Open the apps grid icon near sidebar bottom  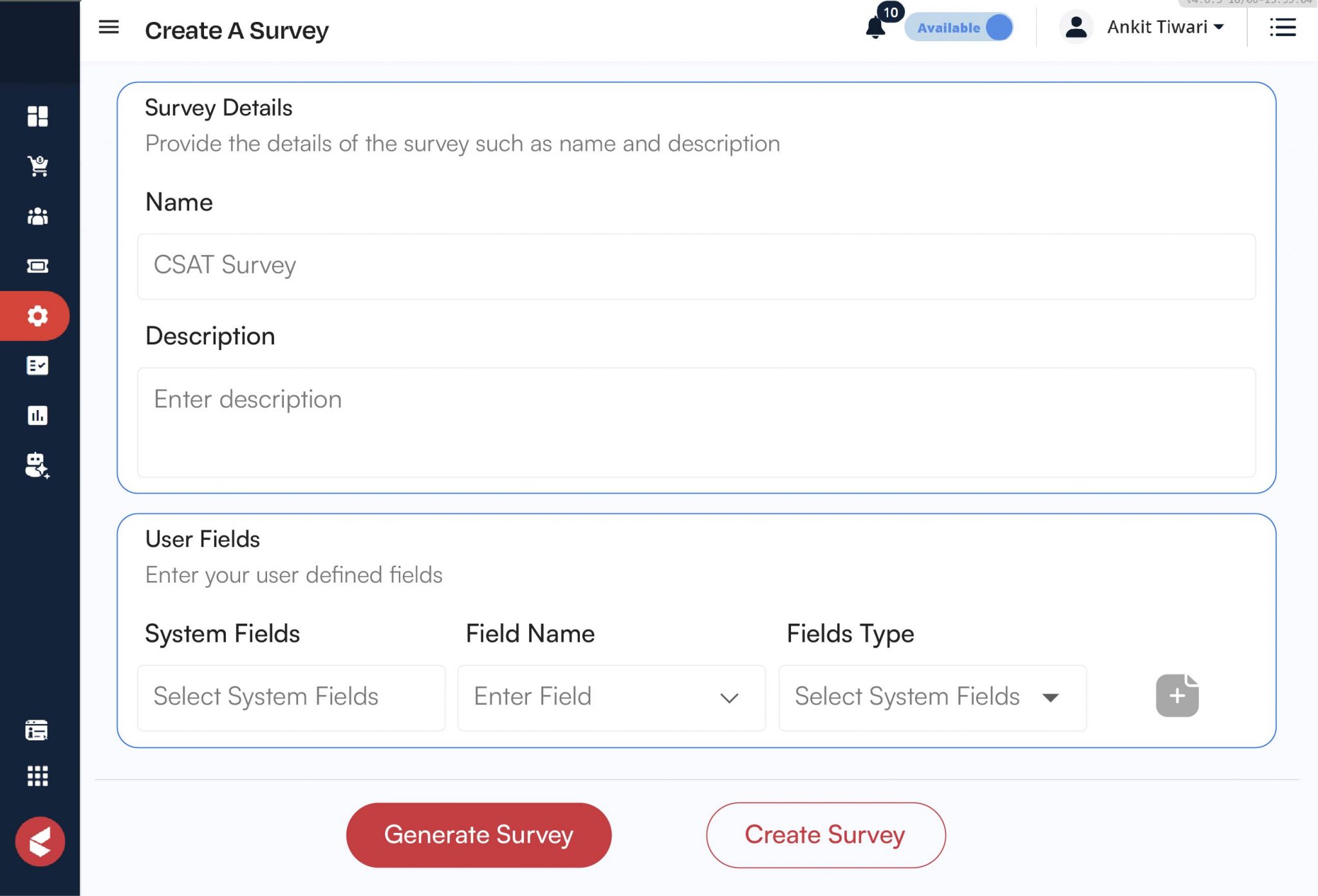[x=39, y=777]
